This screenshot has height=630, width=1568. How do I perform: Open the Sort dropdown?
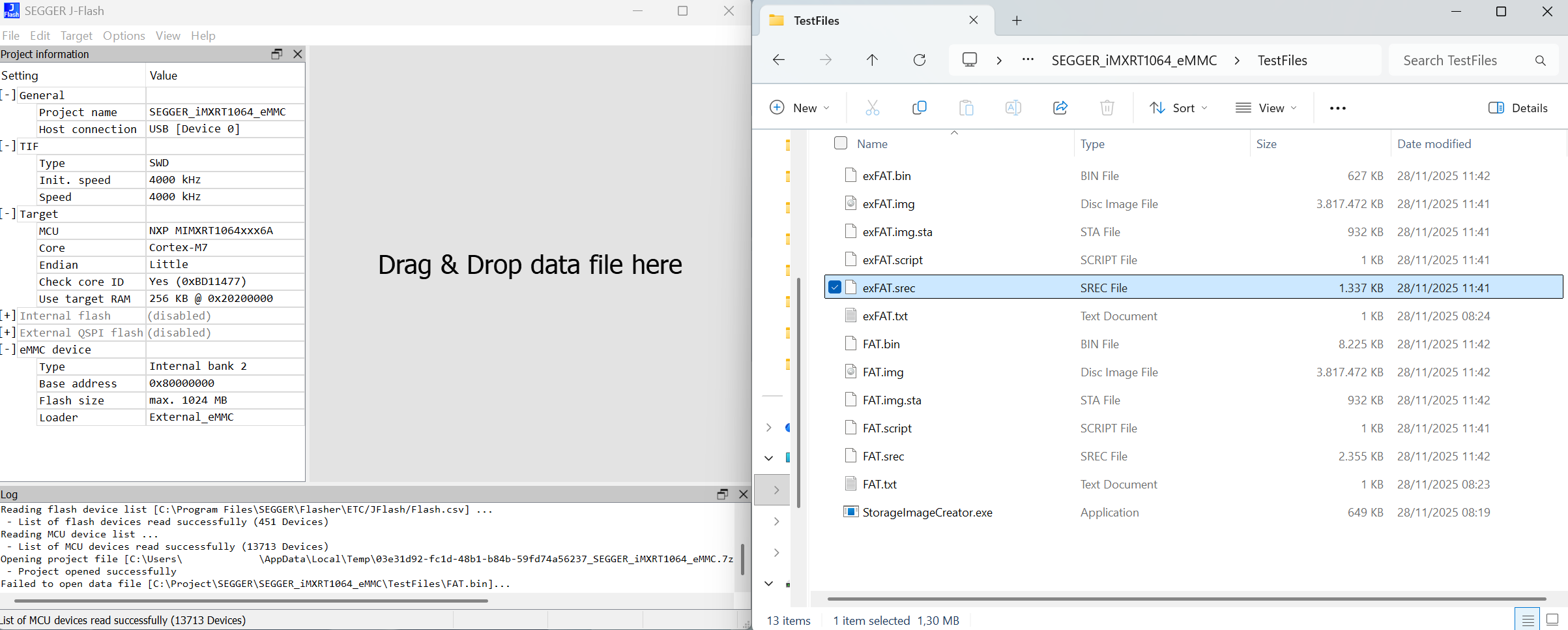[x=1178, y=108]
